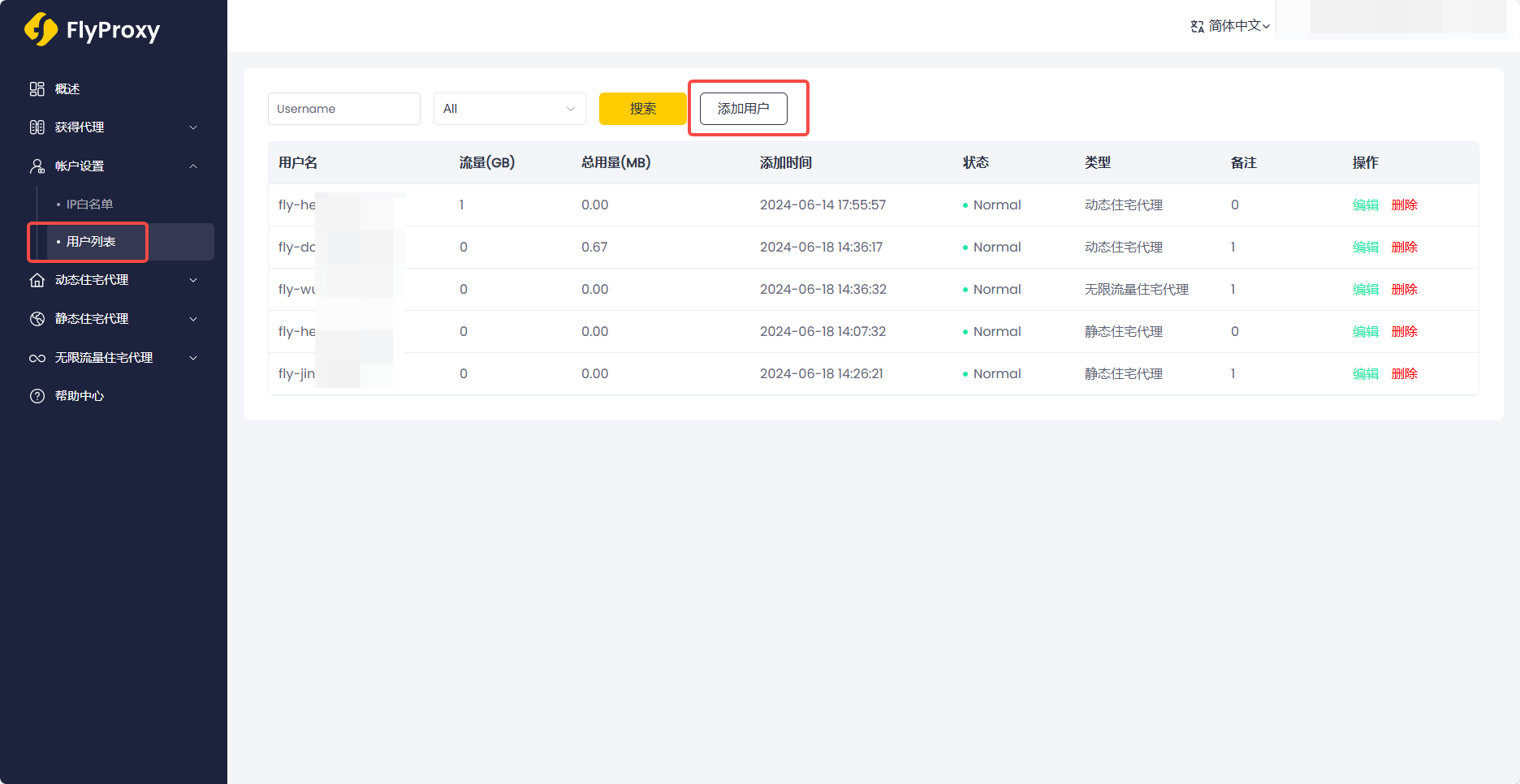Image resolution: width=1520 pixels, height=784 pixels.
Task: Click the timestamp 2024-06-18 14:07:32
Action: click(823, 332)
